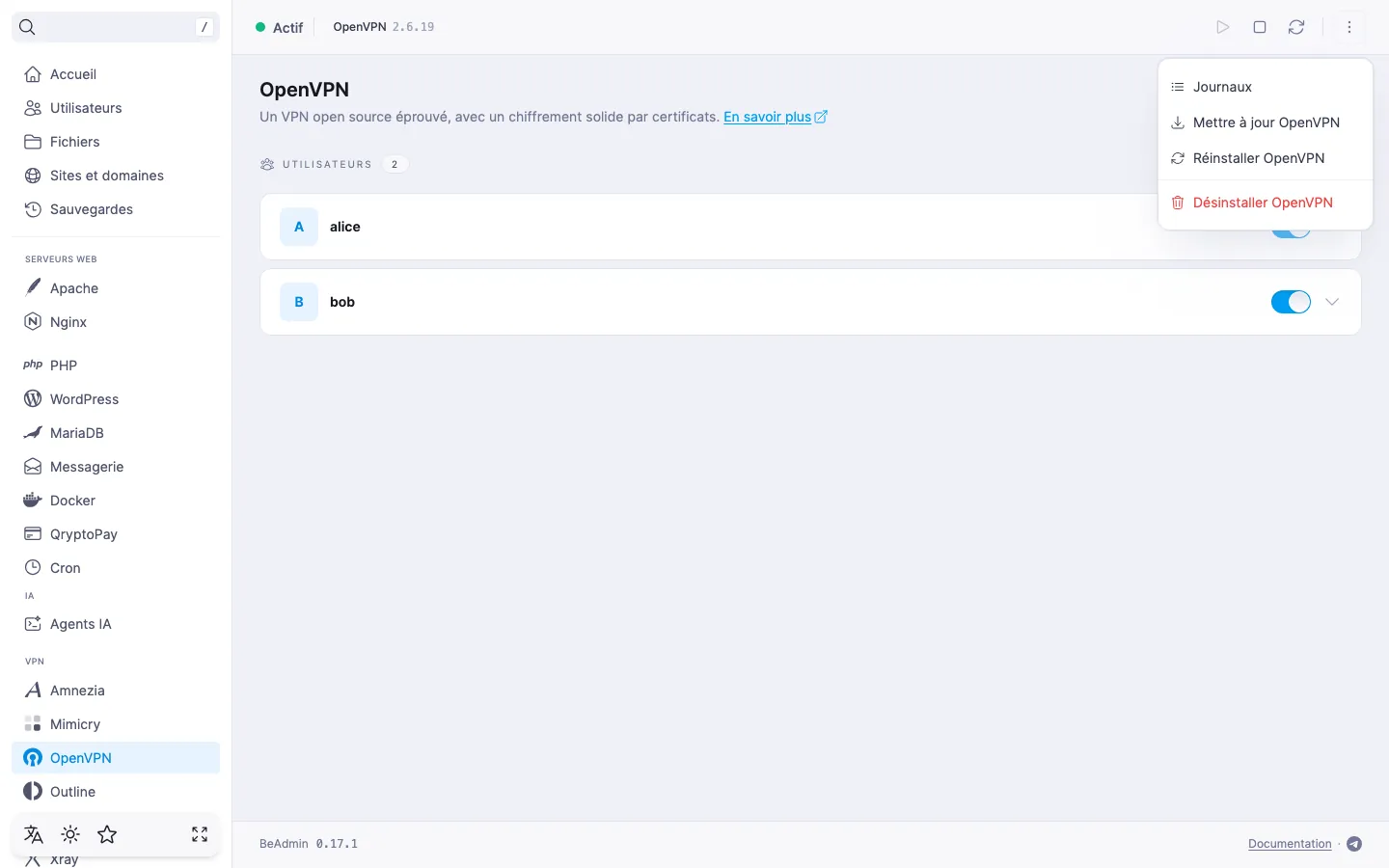This screenshot has height=868, width=1389.
Task: Click the fullscreen expand icon
Action: (200, 834)
